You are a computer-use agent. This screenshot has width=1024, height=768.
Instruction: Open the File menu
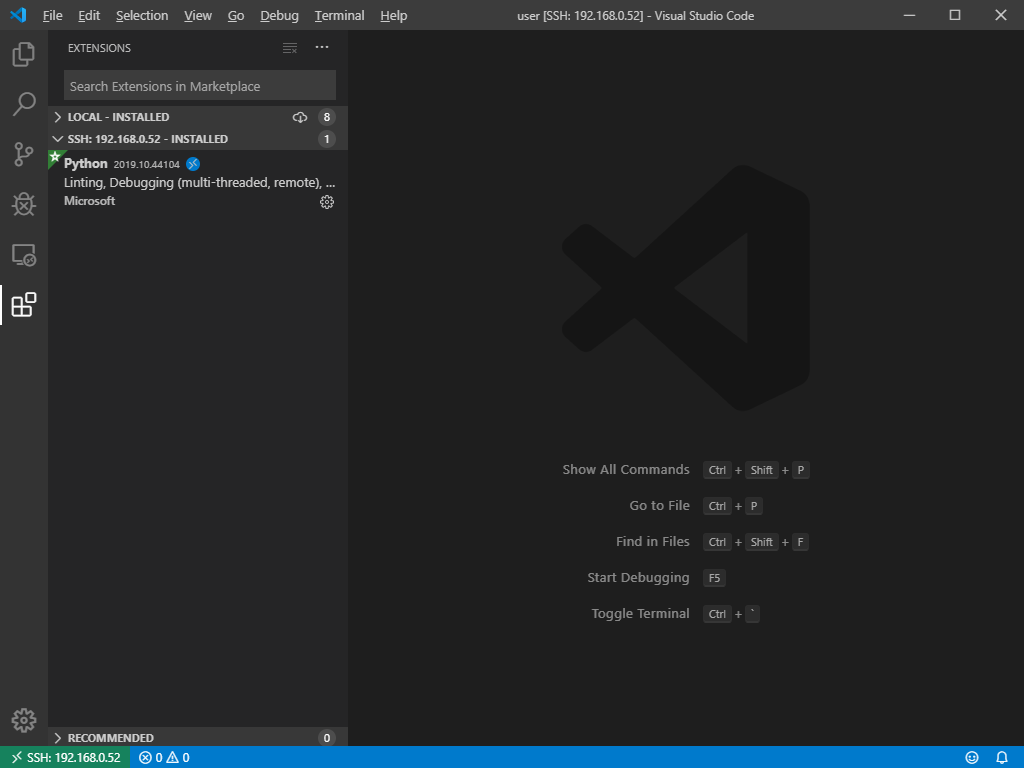point(52,16)
